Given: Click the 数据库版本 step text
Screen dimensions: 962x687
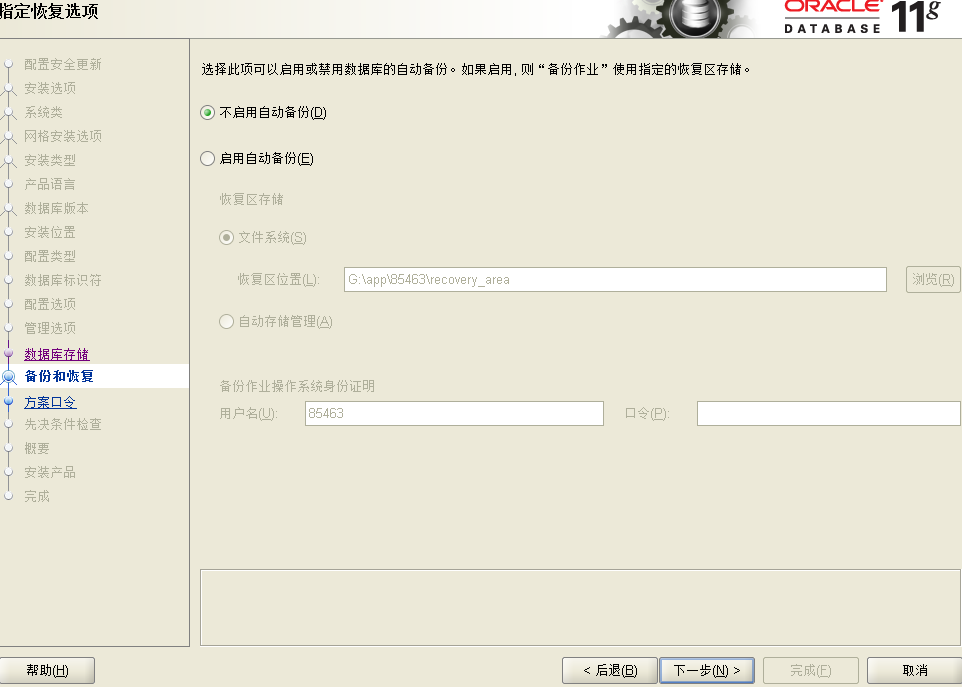Looking at the screenshot, I should point(56,209).
